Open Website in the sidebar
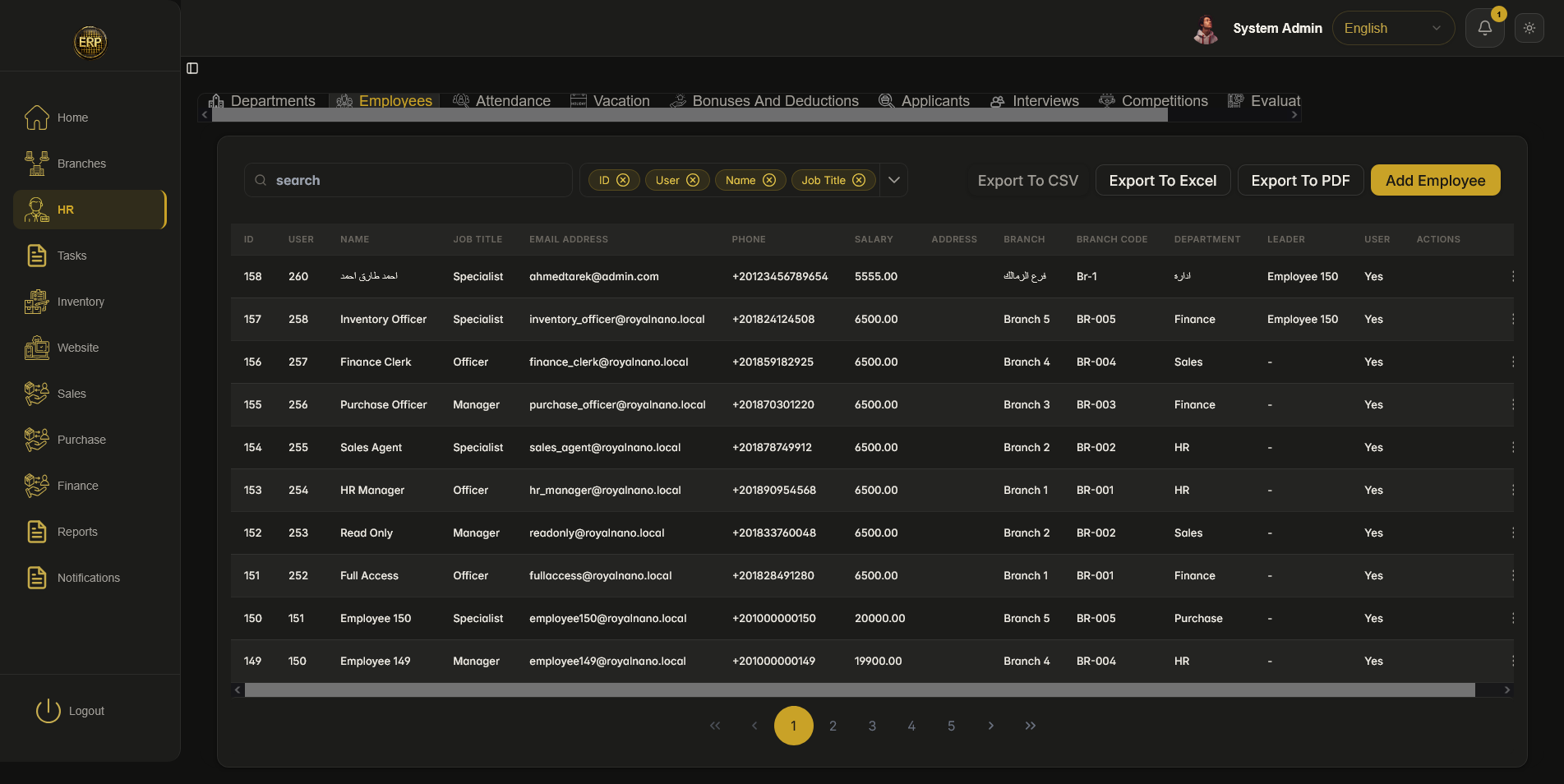The width and height of the screenshot is (1564, 784). (x=90, y=348)
